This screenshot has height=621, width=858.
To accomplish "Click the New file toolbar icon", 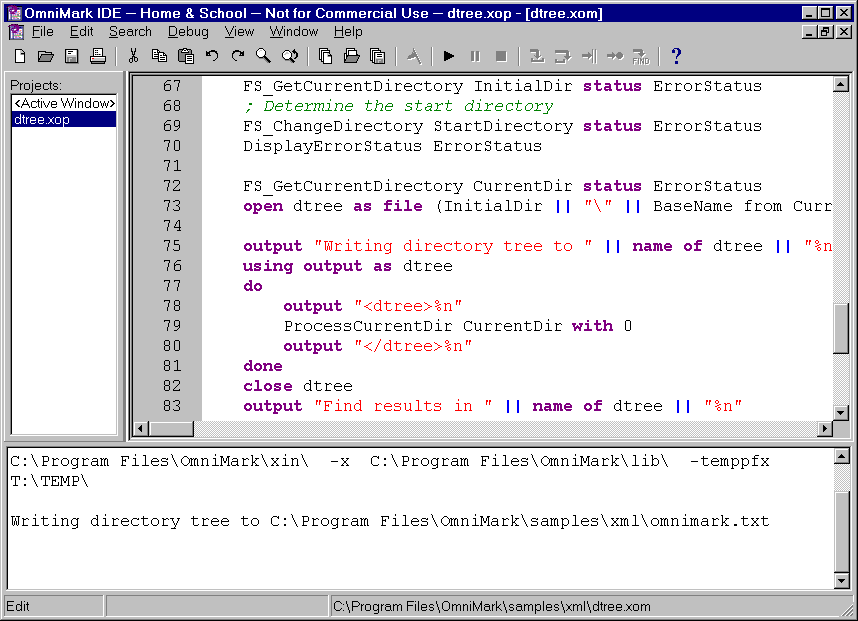I will tap(20, 56).
